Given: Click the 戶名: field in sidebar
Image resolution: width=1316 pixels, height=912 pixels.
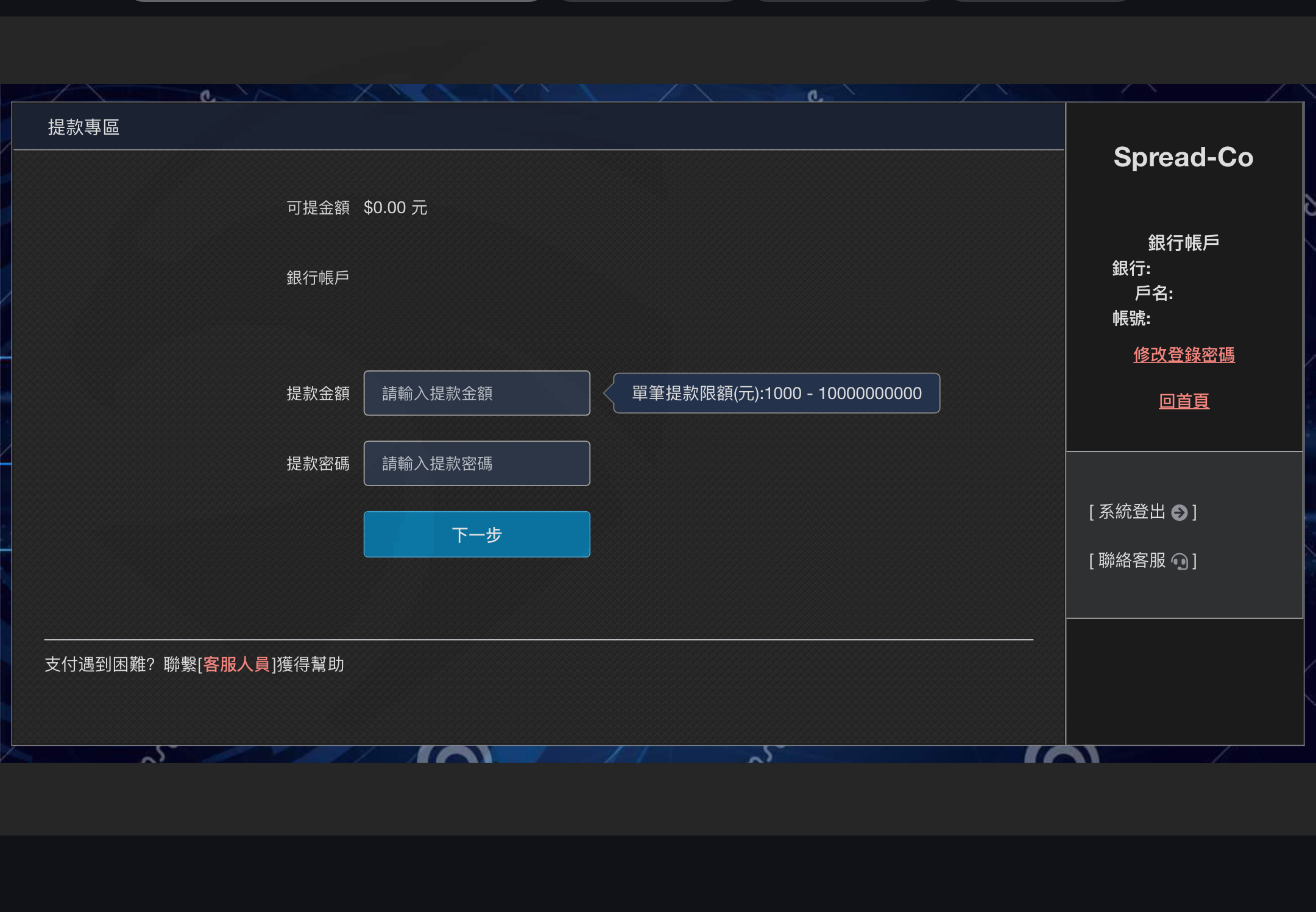Looking at the screenshot, I should 1153,293.
